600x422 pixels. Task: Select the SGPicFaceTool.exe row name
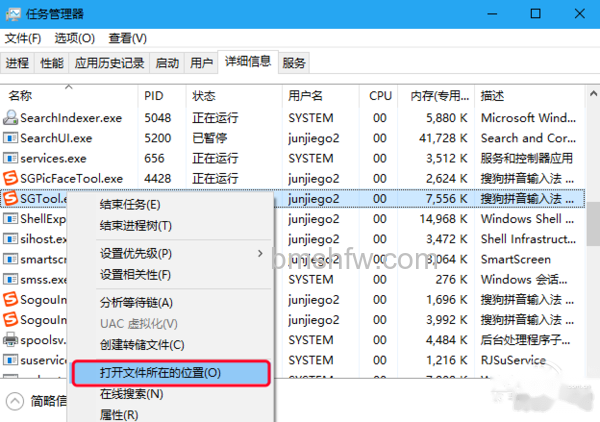(72, 178)
